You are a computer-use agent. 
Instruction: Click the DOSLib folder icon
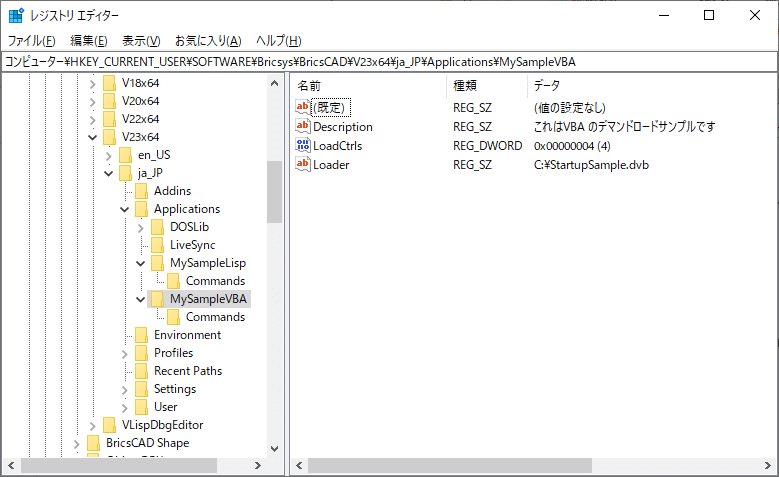coord(157,227)
